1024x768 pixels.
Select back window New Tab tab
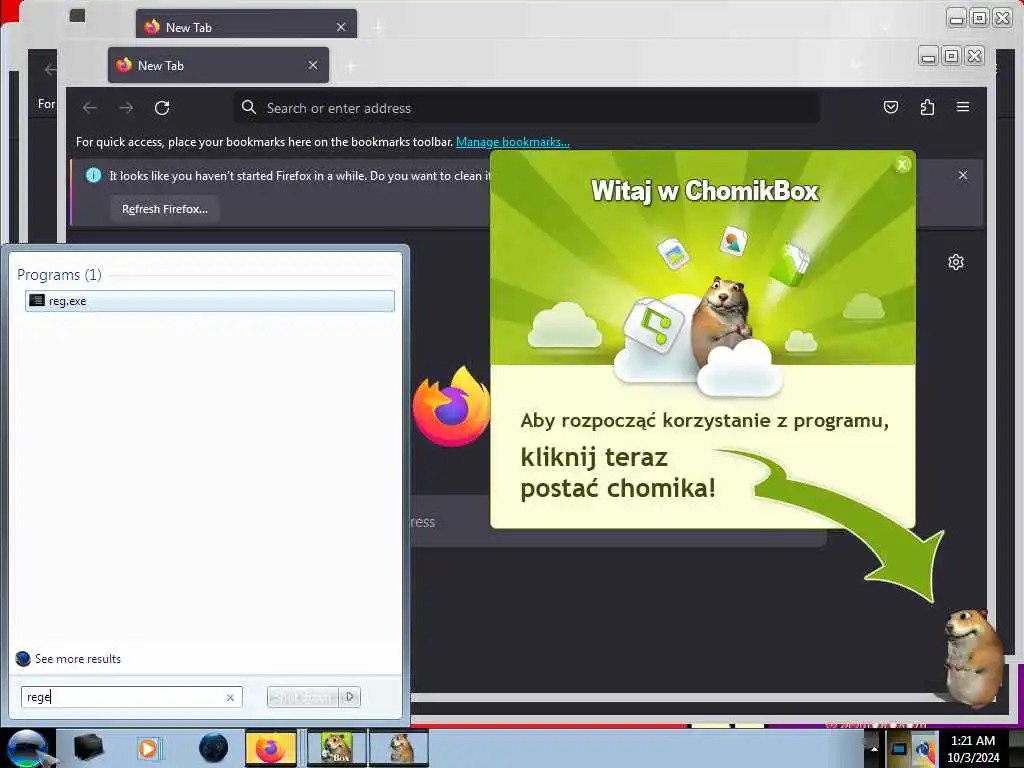coord(246,25)
